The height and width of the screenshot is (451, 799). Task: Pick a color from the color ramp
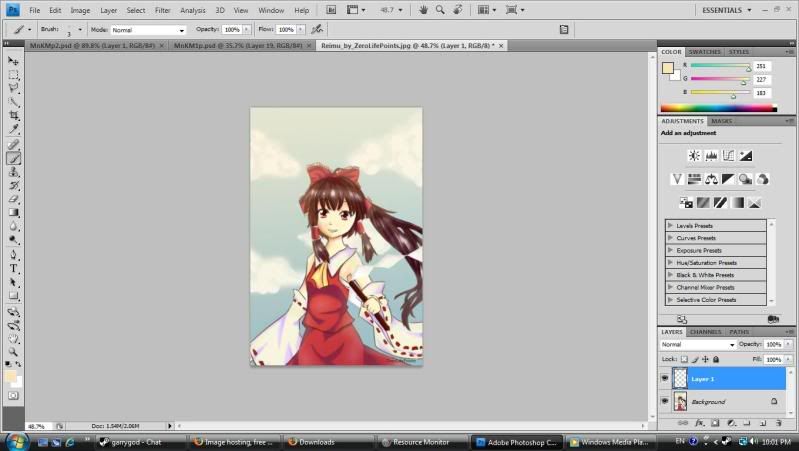[718, 108]
